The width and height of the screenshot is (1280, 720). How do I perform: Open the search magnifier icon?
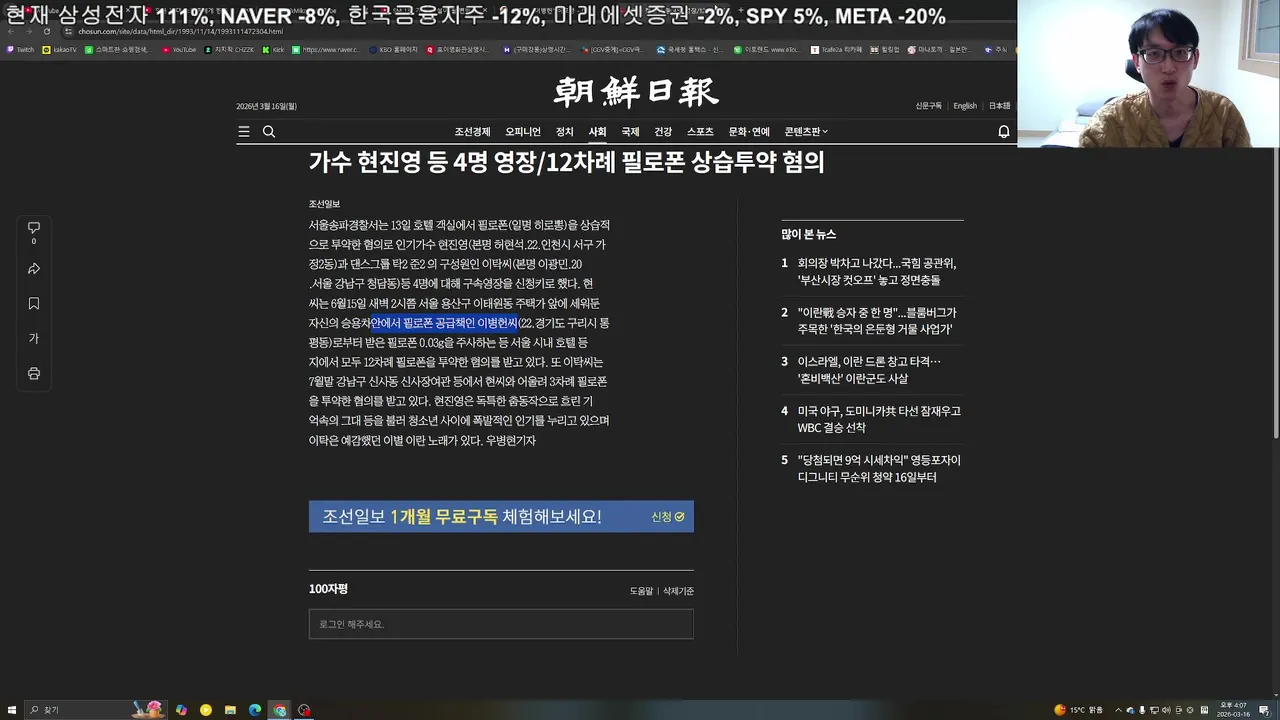click(x=269, y=131)
